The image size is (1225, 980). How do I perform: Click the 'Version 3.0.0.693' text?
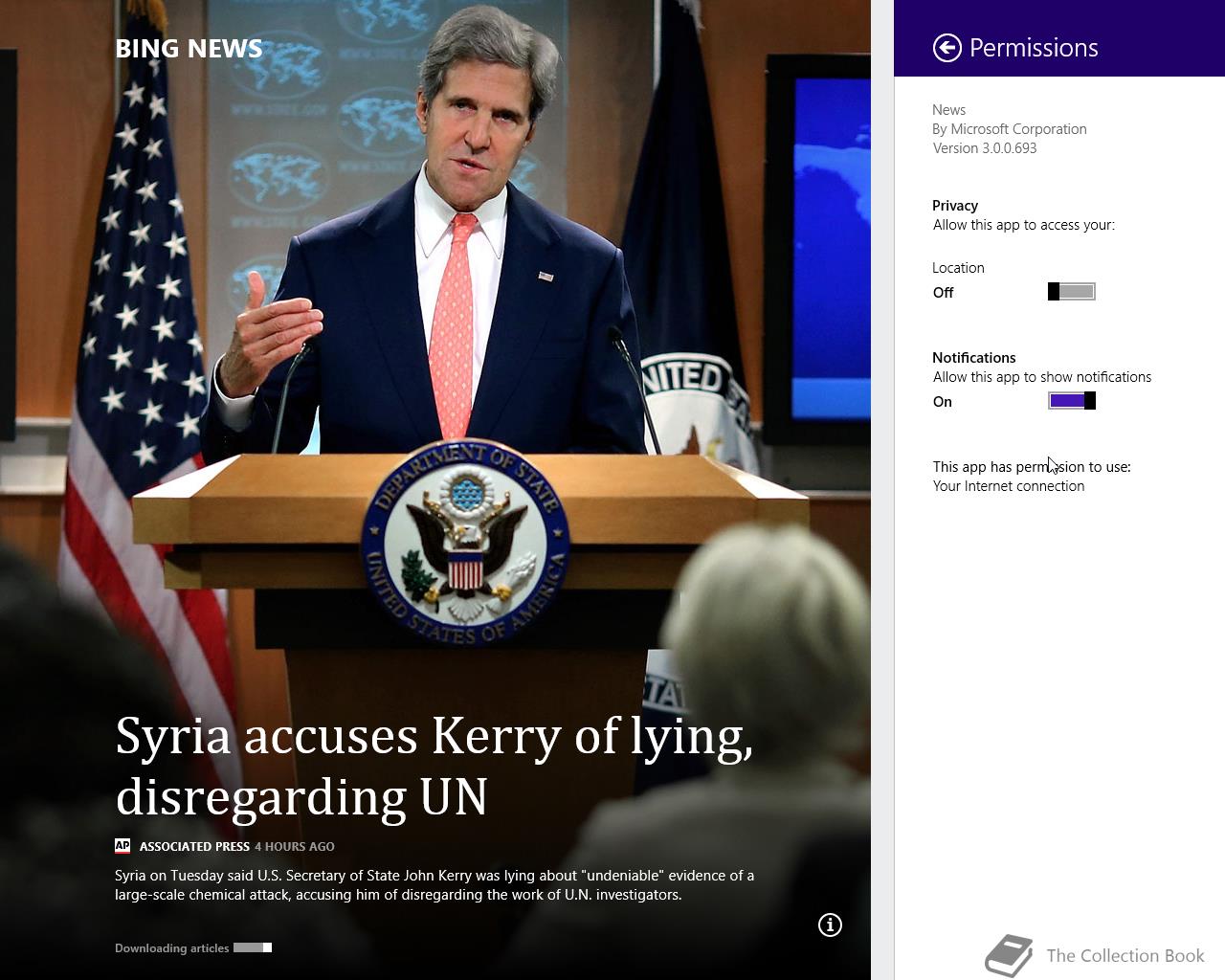pos(985,148)
